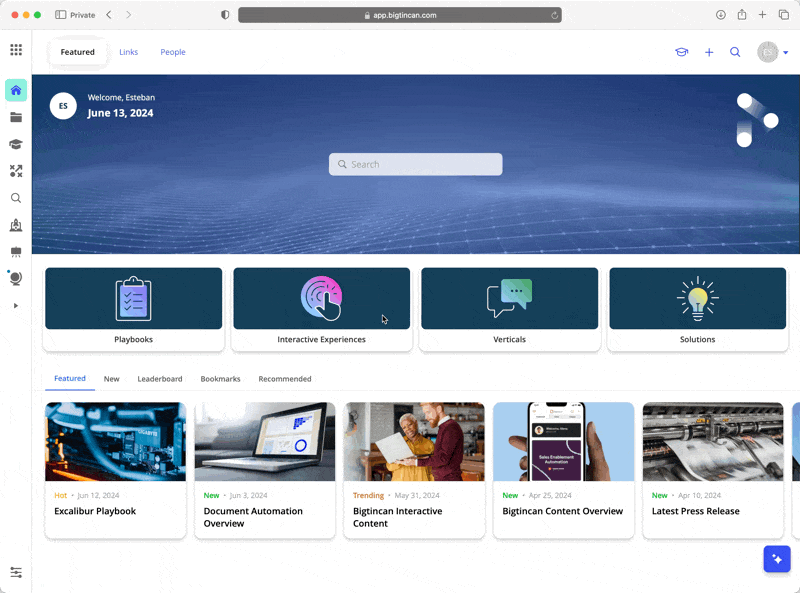Viewport: 800px width, 593px height.
Task: Open the user avatar in top header
Action: (x=767, y=52)
